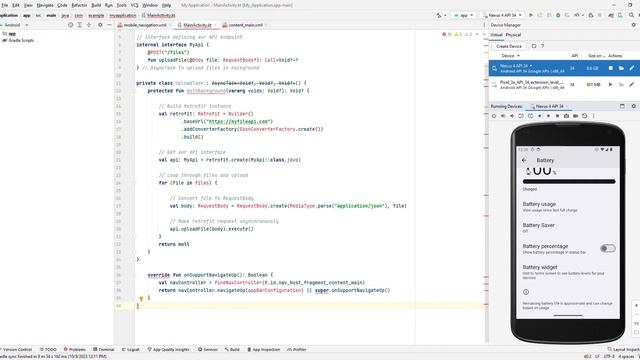Viewport: 640px width, 360px height.
Task: Open Running Devices window mode icon
Action: point(622,106)
